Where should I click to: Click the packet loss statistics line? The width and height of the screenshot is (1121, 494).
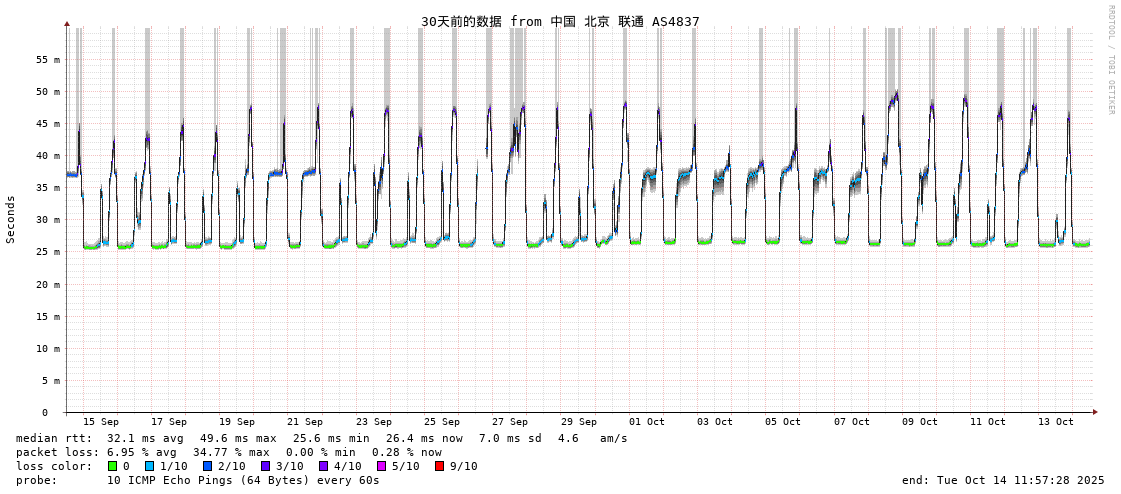(x=229, y=452)
